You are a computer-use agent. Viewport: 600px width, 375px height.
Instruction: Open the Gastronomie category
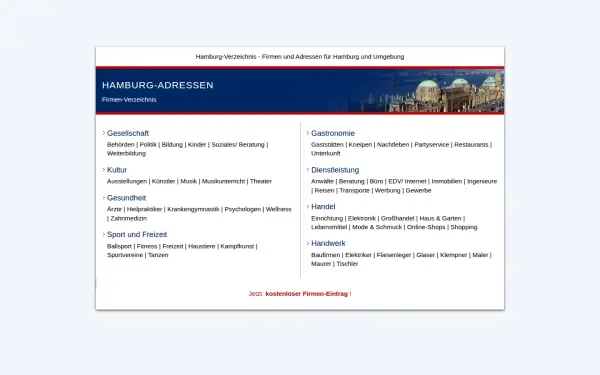point(333,133)
